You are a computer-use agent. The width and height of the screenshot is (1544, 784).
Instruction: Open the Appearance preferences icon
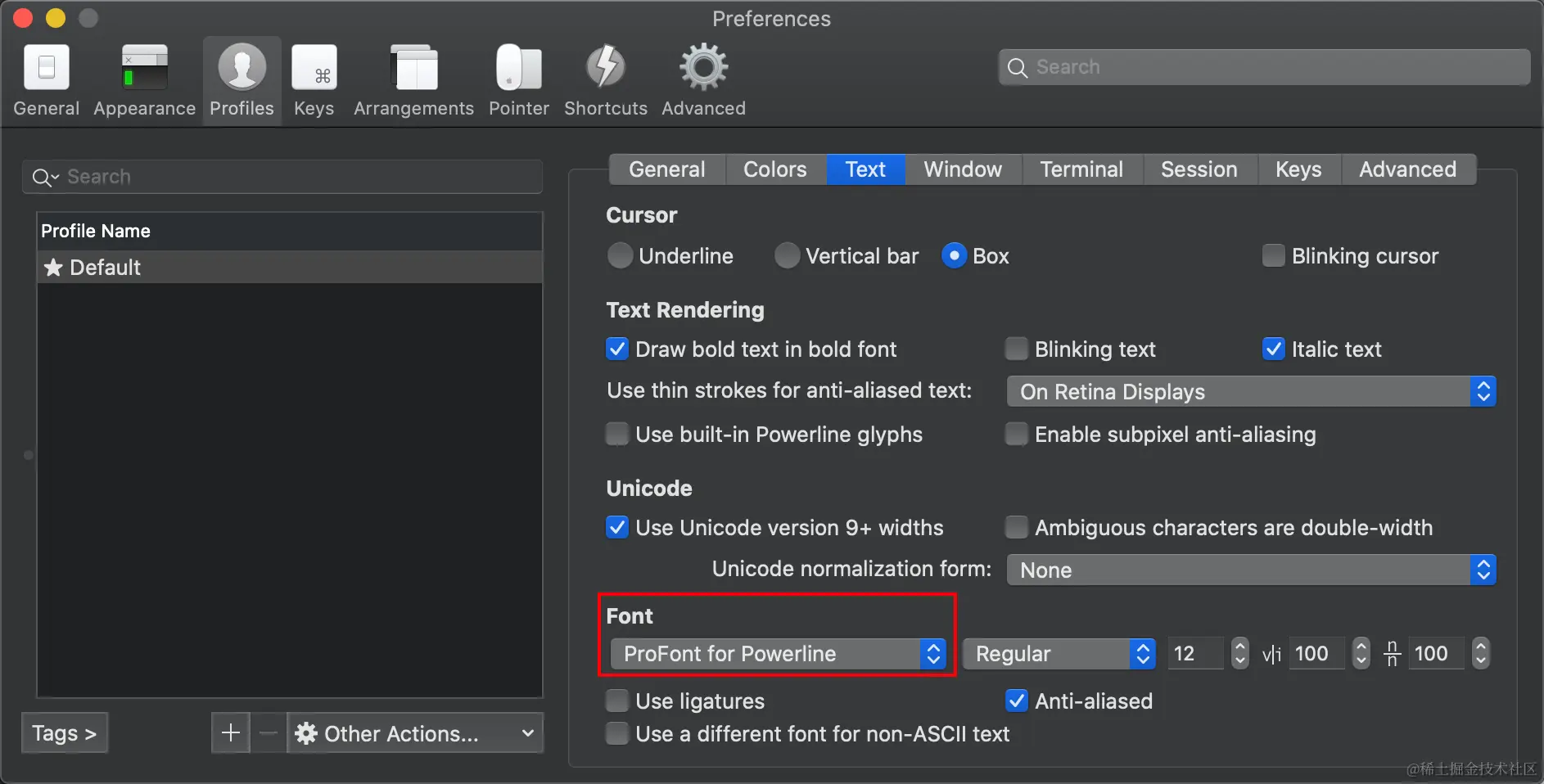point(144,69)
